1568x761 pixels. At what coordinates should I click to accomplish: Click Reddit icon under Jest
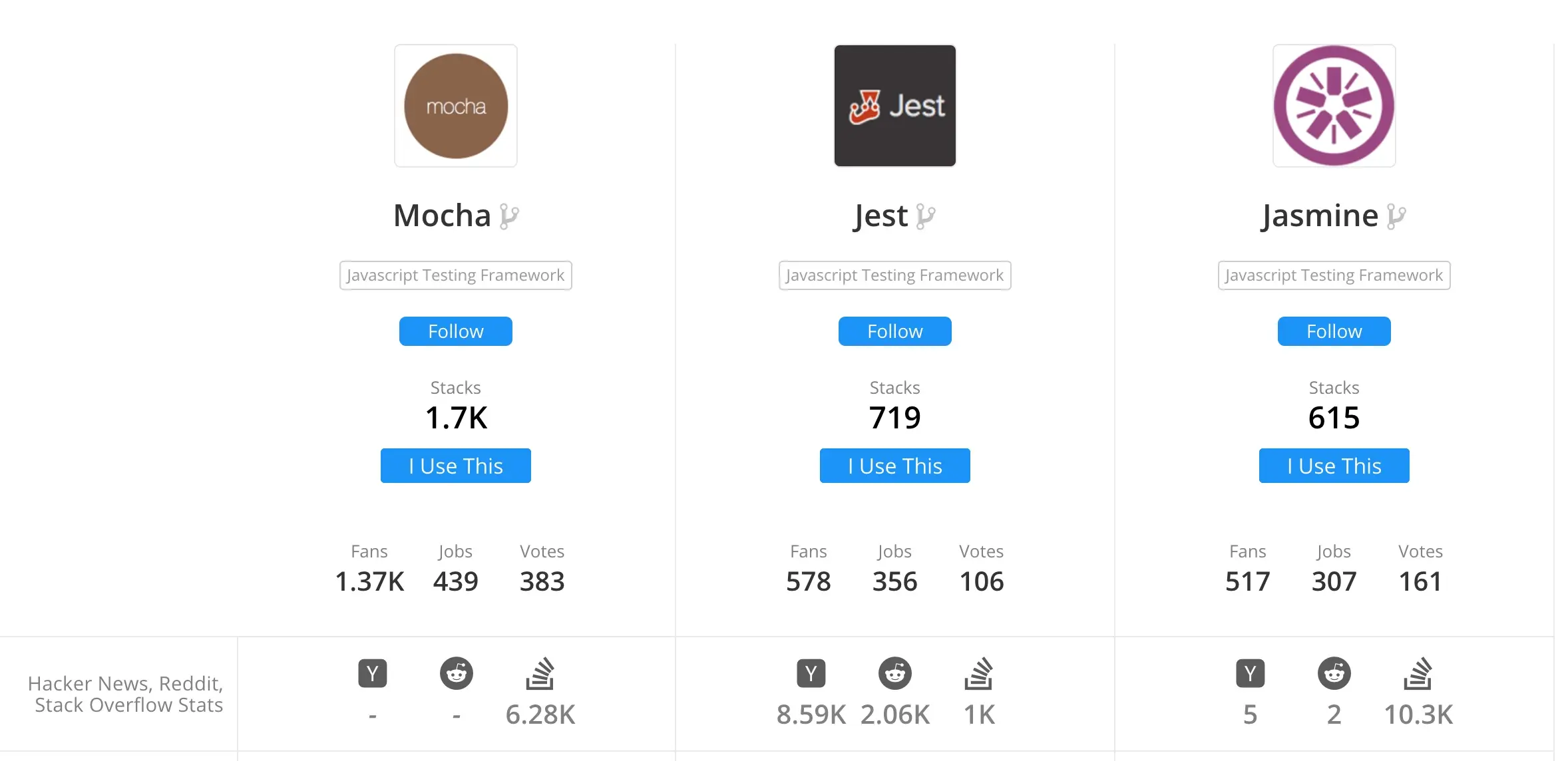point(894,673)
